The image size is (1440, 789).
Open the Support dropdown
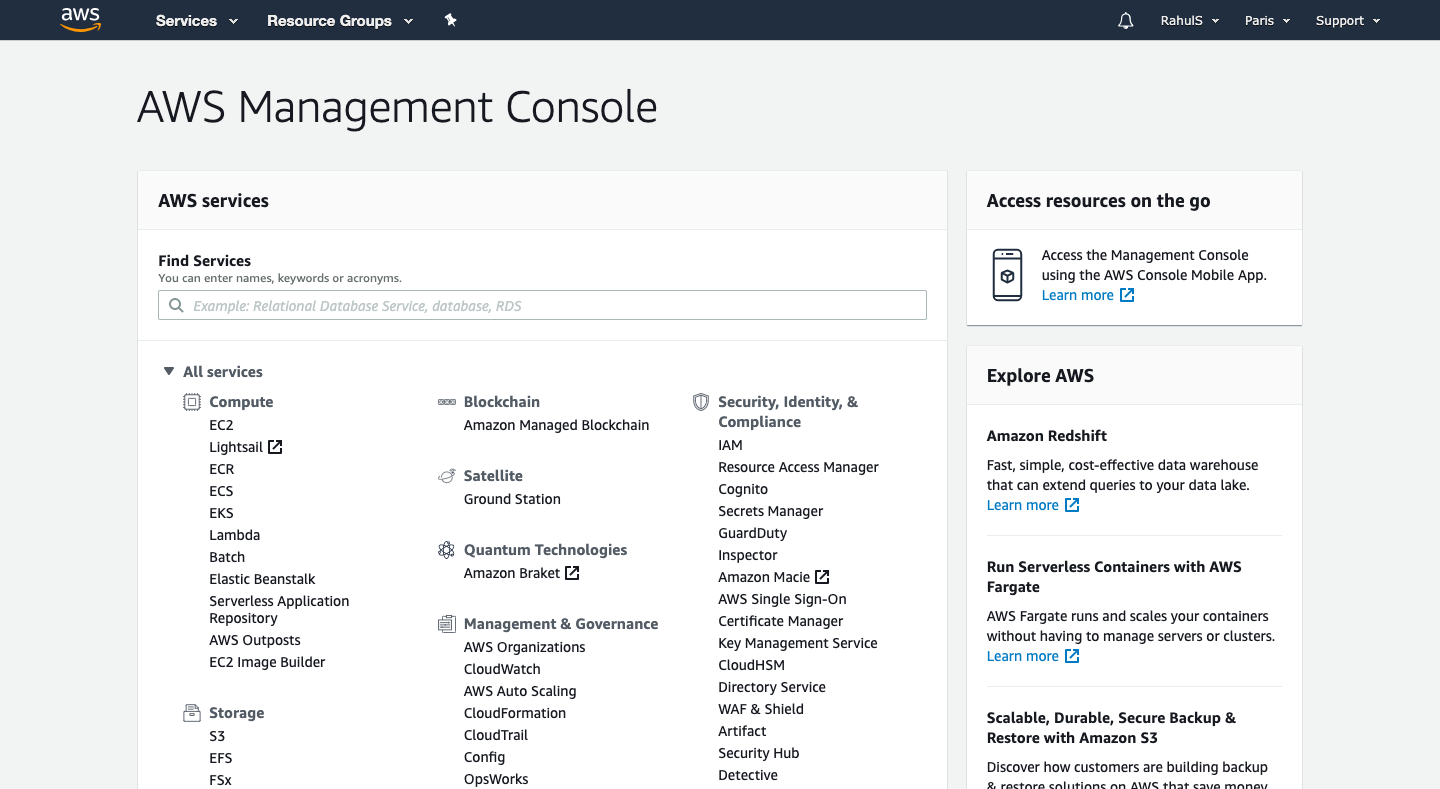click(1347, 20)
